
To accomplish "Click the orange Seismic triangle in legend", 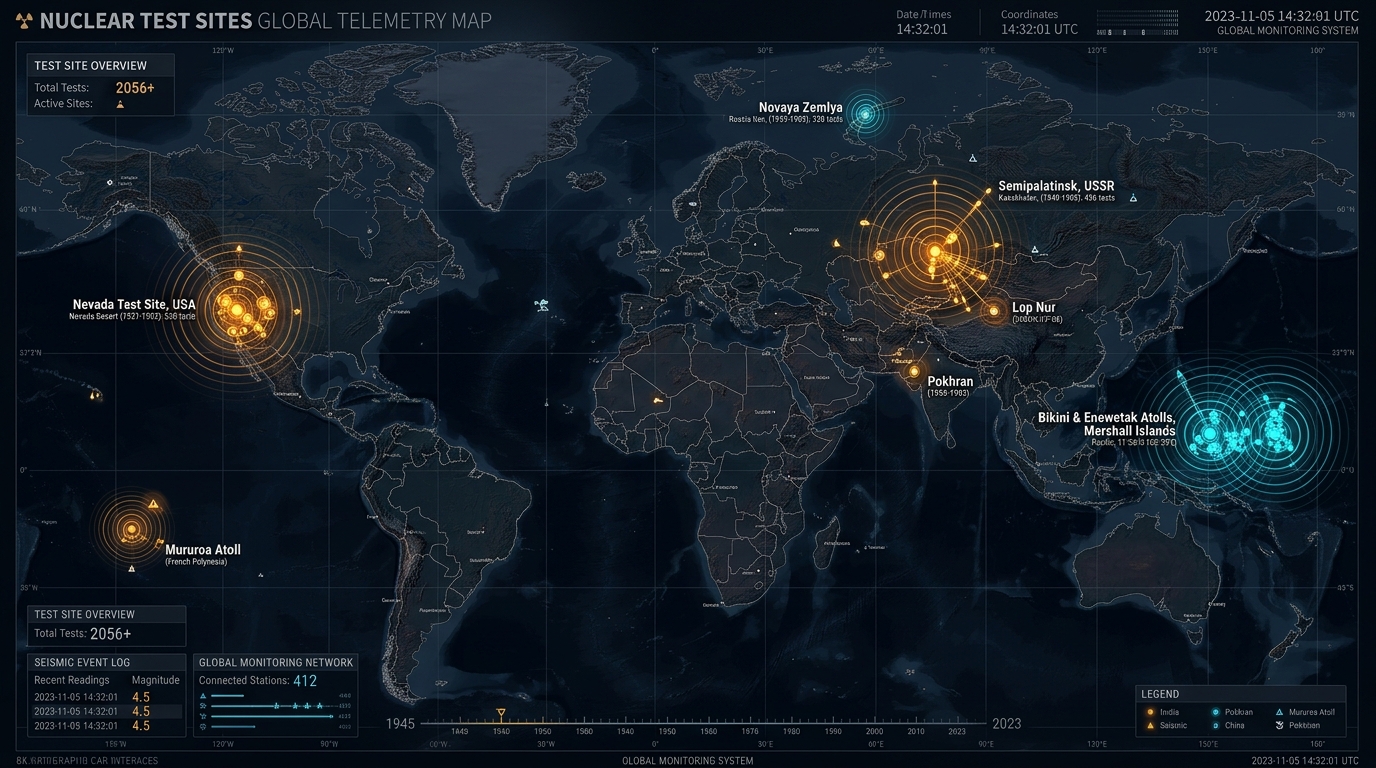I will point(1150,725).
